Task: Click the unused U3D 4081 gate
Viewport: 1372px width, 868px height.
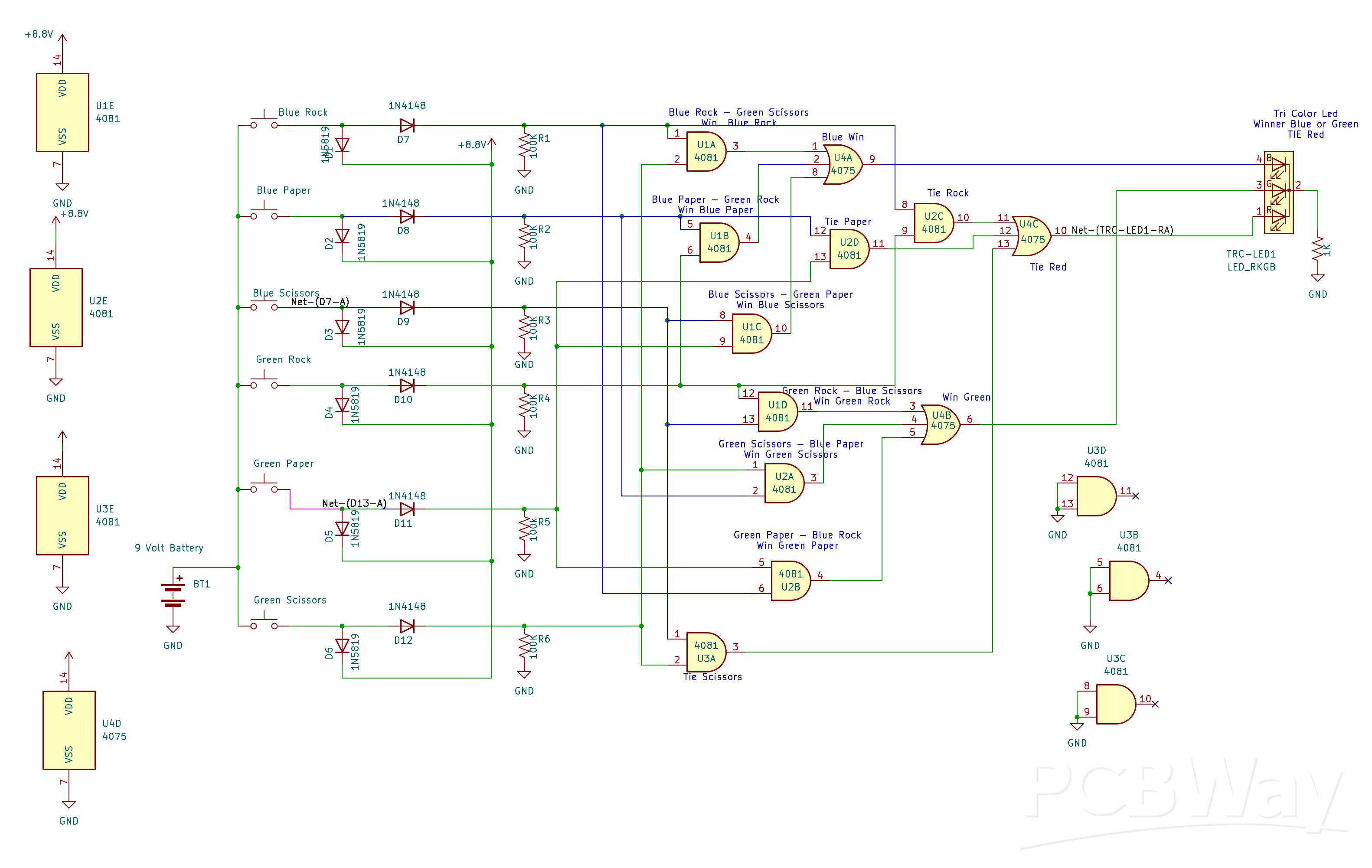Action: (1096, 496)
